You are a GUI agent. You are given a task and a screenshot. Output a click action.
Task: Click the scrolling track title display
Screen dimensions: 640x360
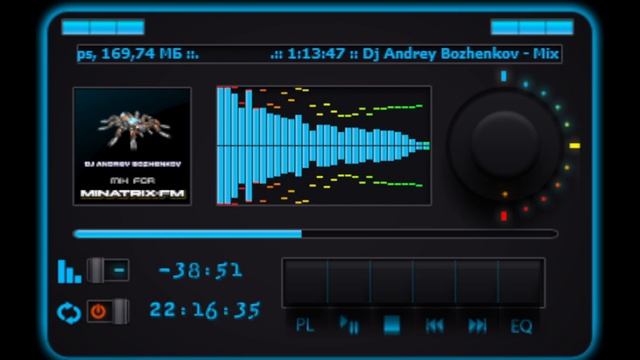[319, 54]
